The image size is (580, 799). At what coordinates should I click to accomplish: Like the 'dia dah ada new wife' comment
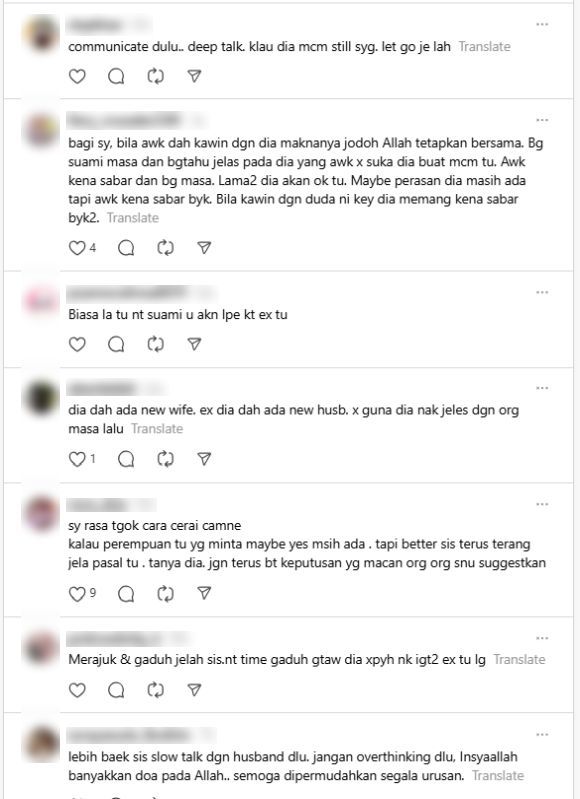(x=77, y=459)
